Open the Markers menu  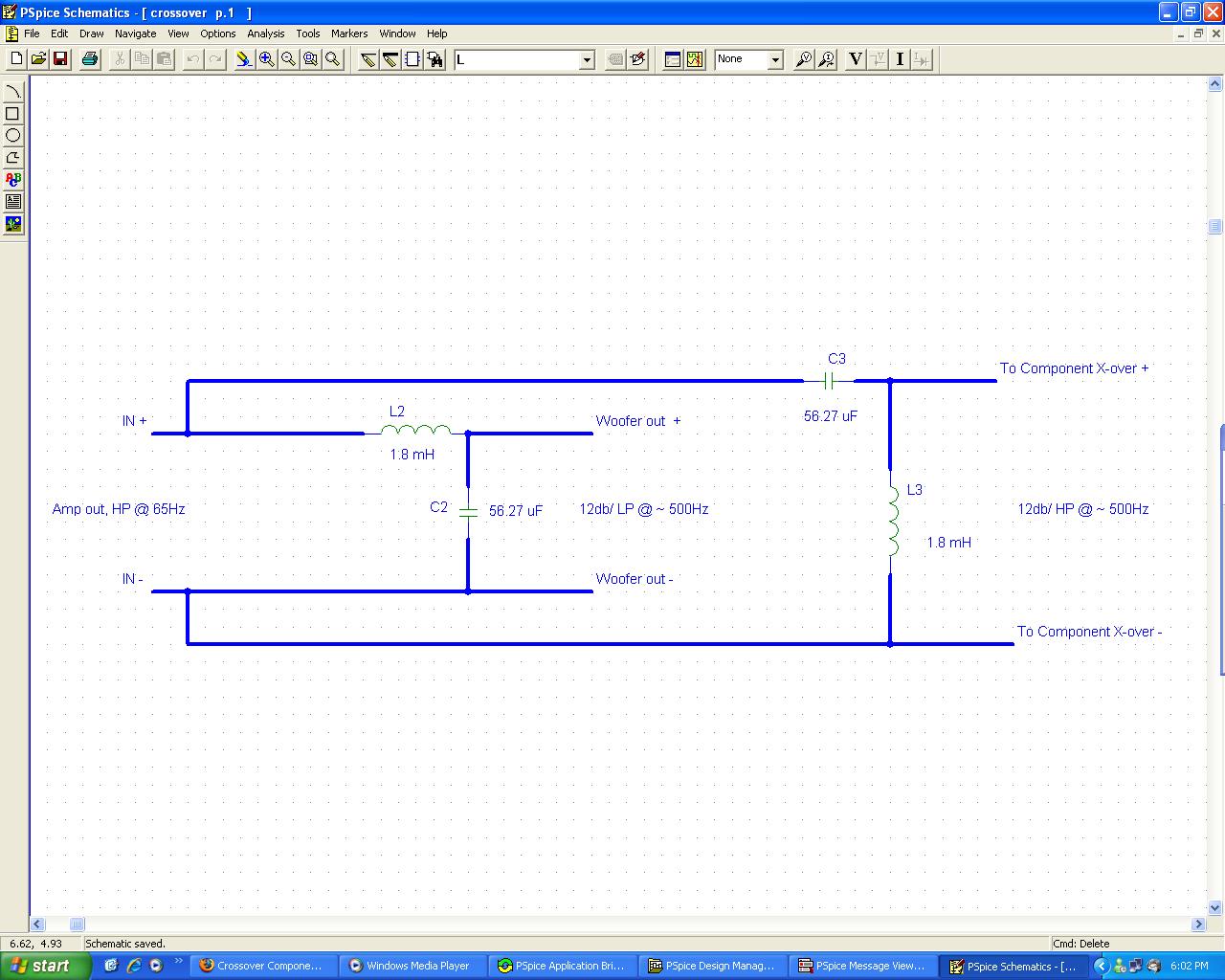click(x=349, y=33)
